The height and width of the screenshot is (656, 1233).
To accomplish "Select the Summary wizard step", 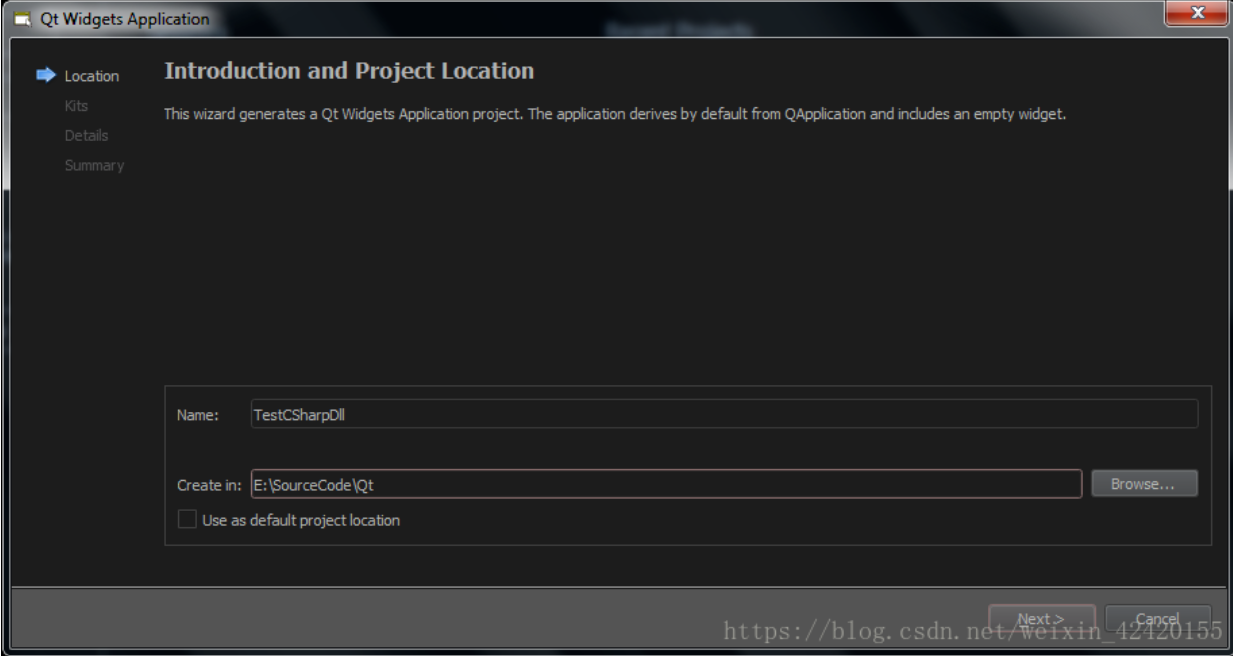I will 95,165.
